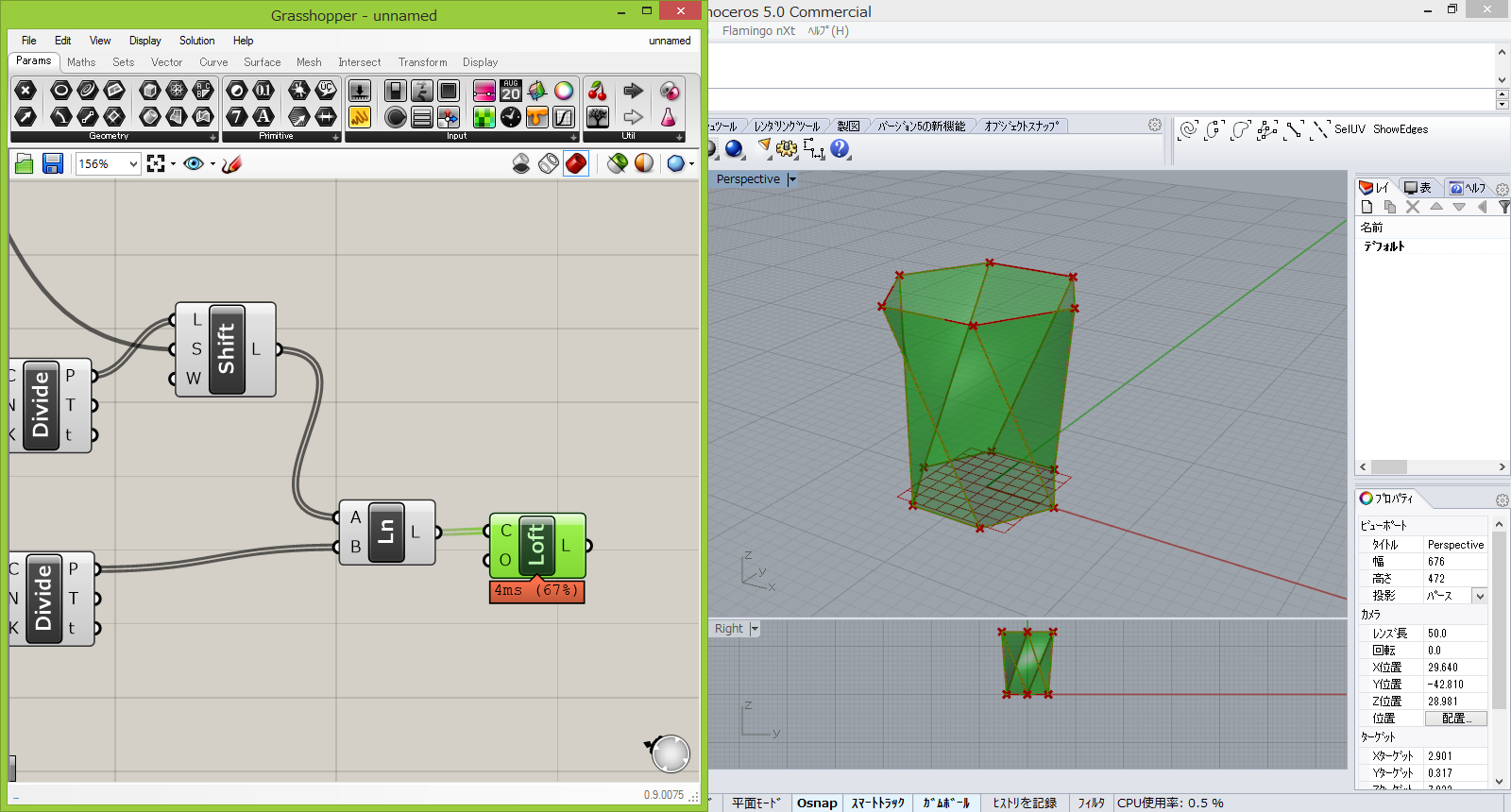Screen dimensions: 1511x812
Task: Select the Text A parameter icon
Action: (x=263, y=117)
